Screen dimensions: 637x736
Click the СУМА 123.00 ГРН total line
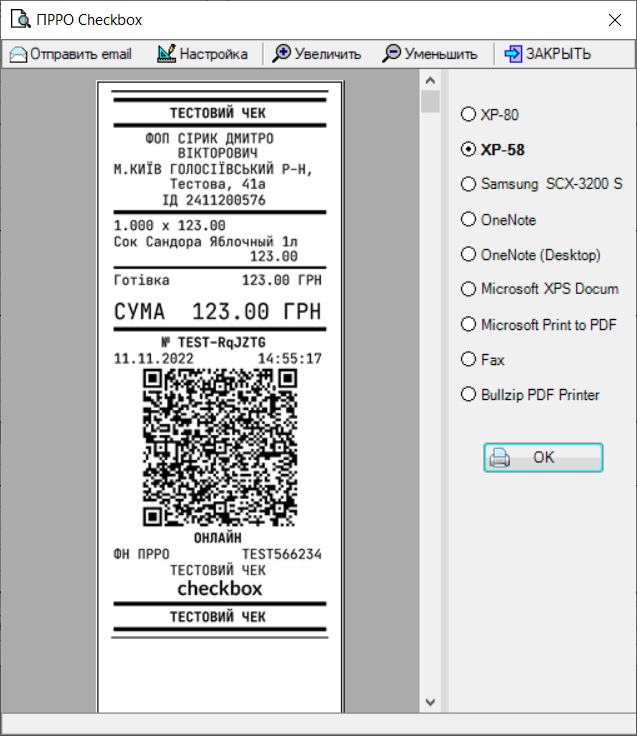coord(218,311)
